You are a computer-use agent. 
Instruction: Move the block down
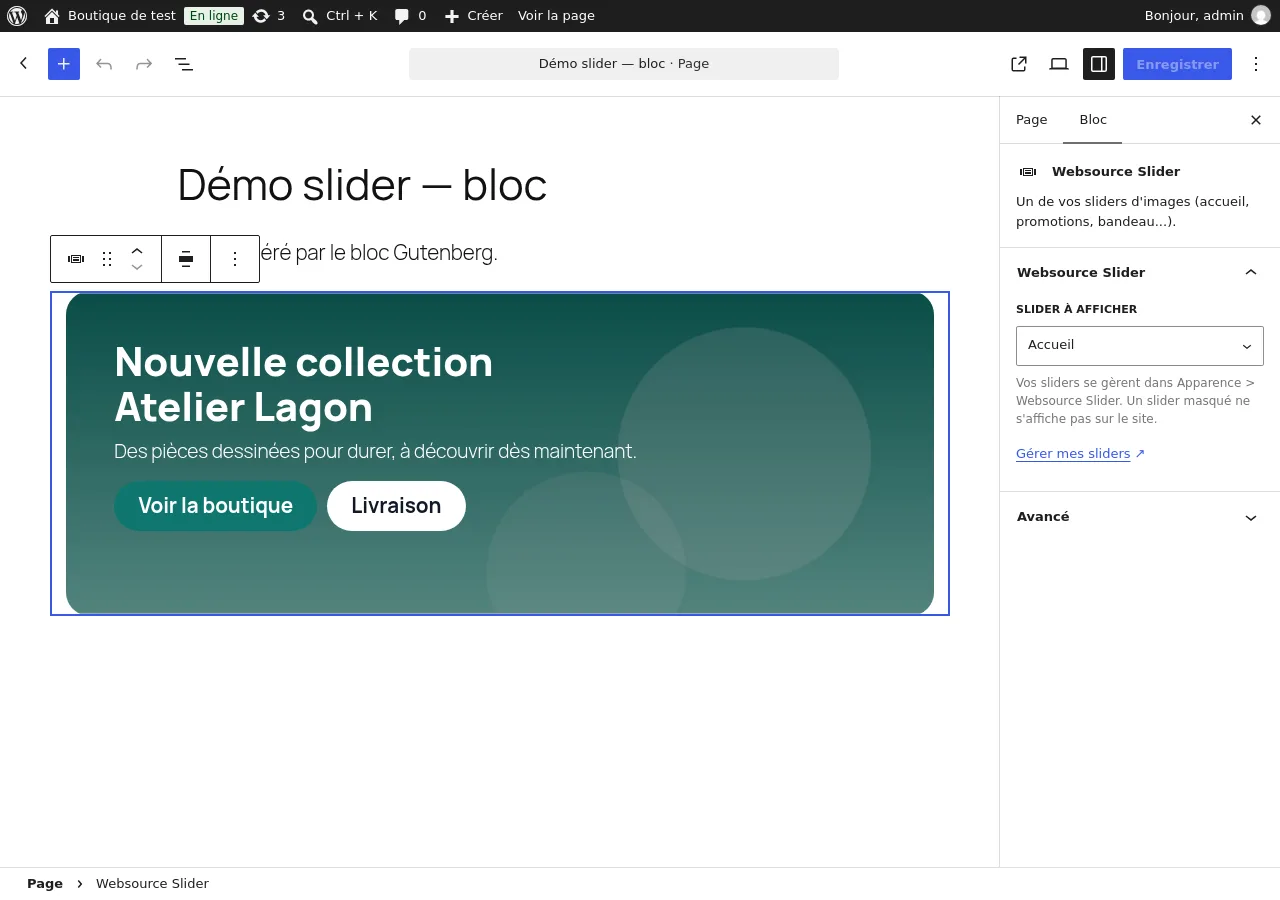tap(137, 267)
